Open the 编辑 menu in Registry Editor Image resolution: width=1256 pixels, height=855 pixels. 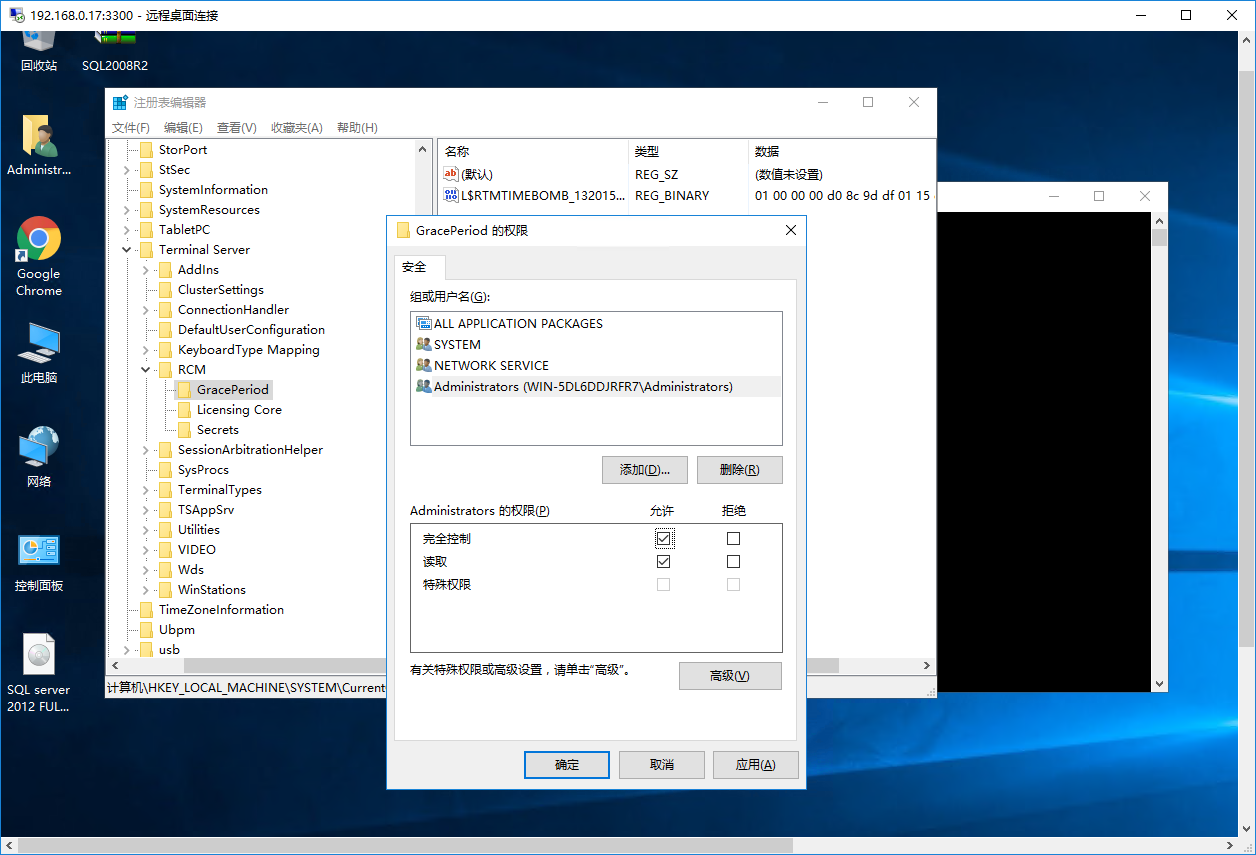click(x=183, y=127)
